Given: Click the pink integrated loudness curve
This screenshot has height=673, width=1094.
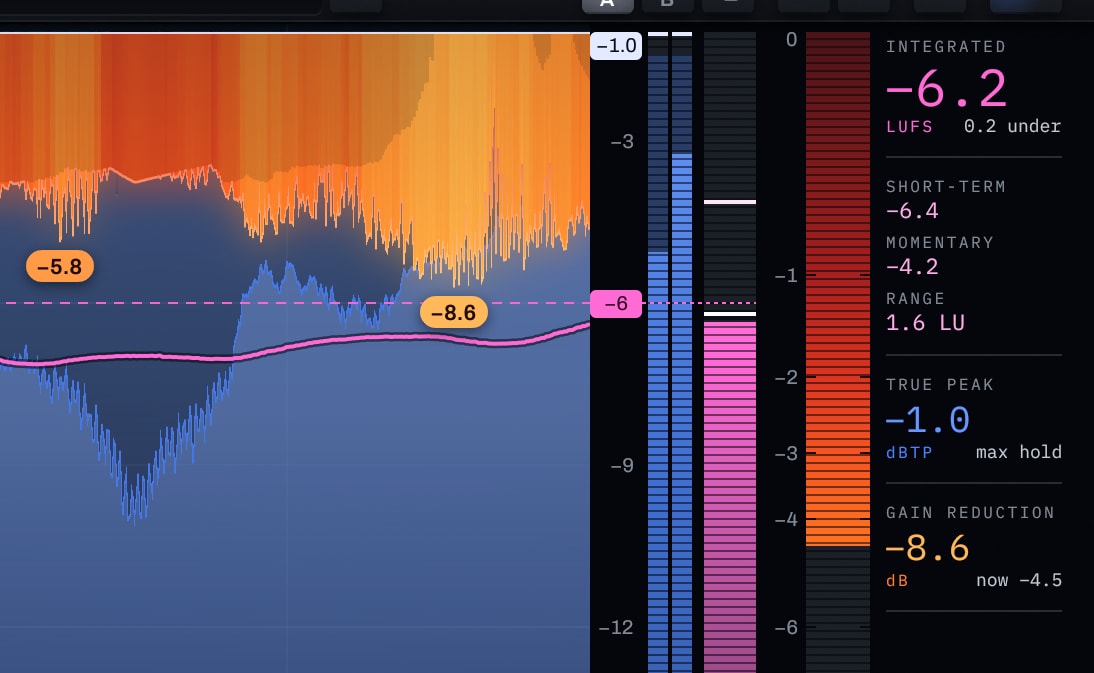Looking at the screenshot, I should click(x=295, y=346).
